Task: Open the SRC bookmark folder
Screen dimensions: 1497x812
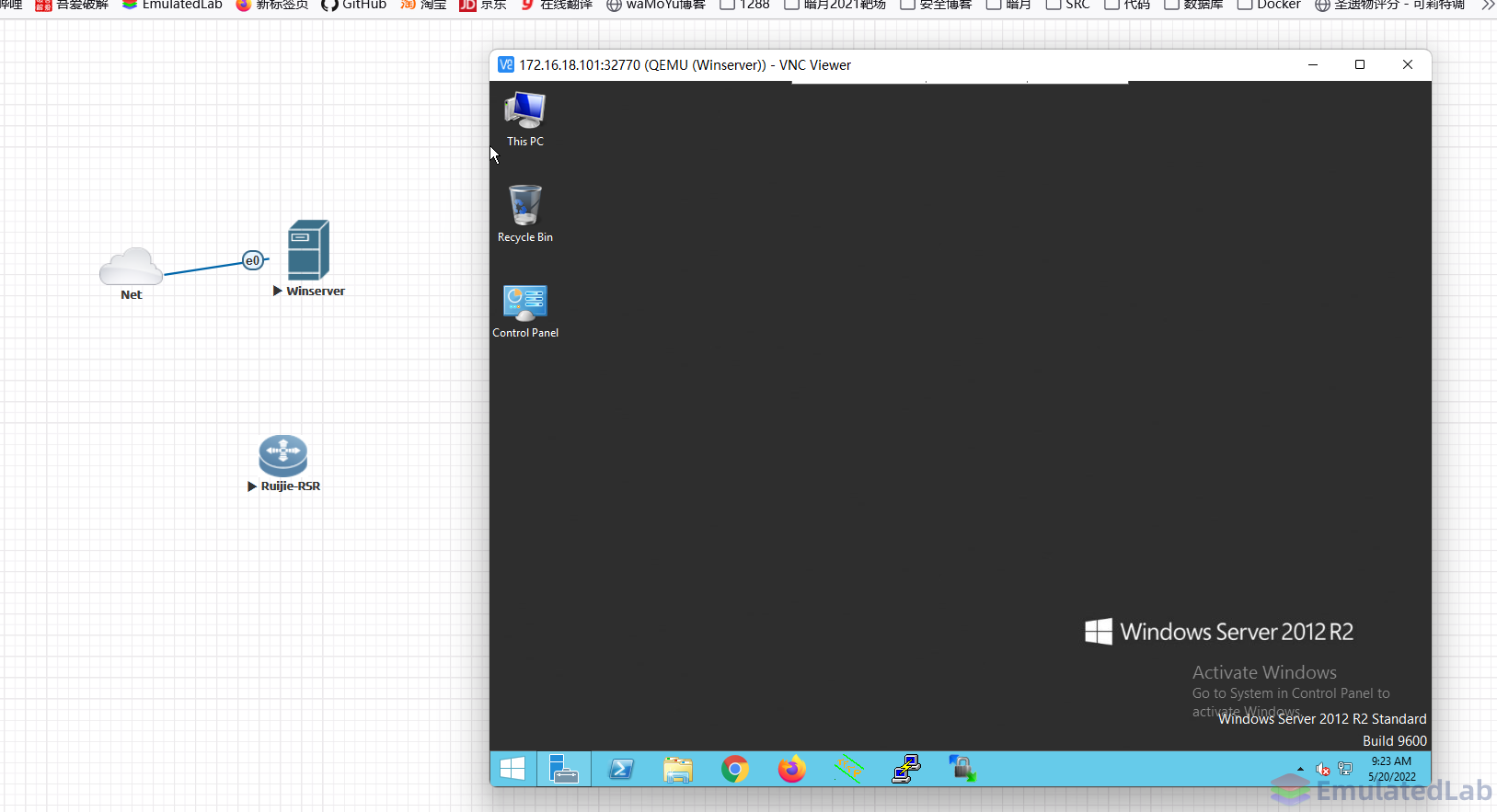Action: (1067, 5)
